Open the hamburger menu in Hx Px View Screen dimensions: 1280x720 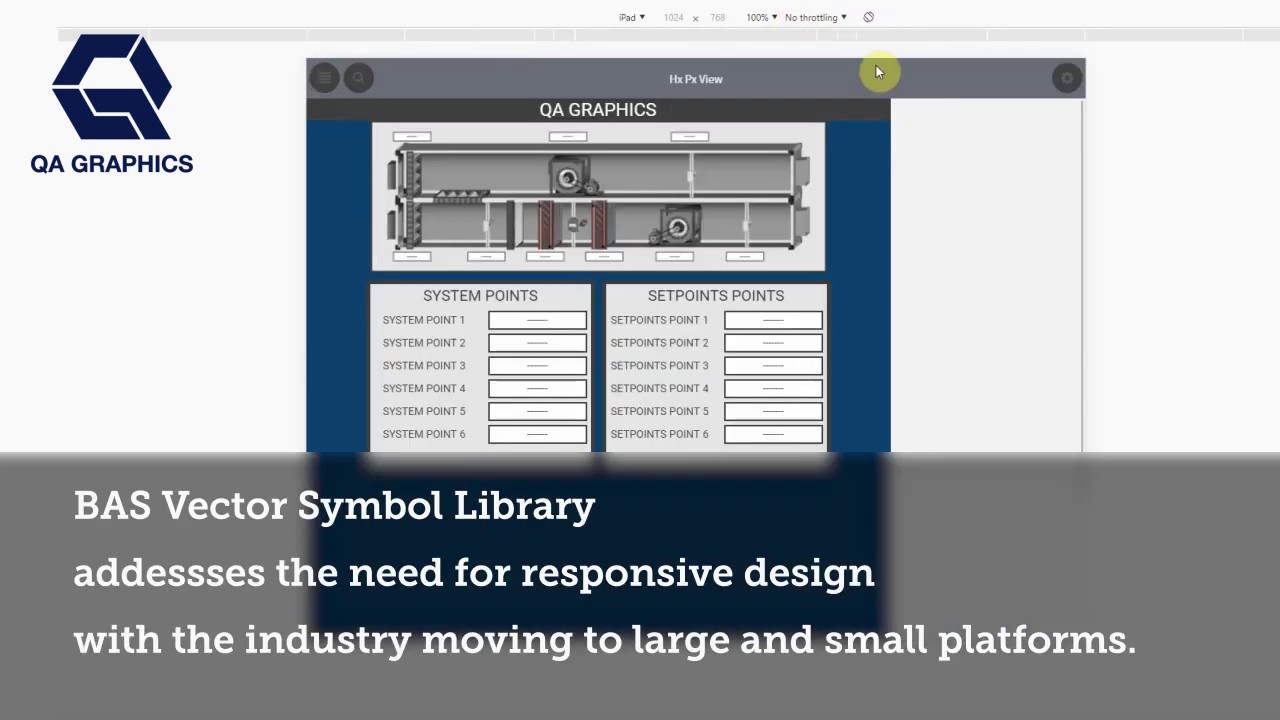click(x=324, y=78)
